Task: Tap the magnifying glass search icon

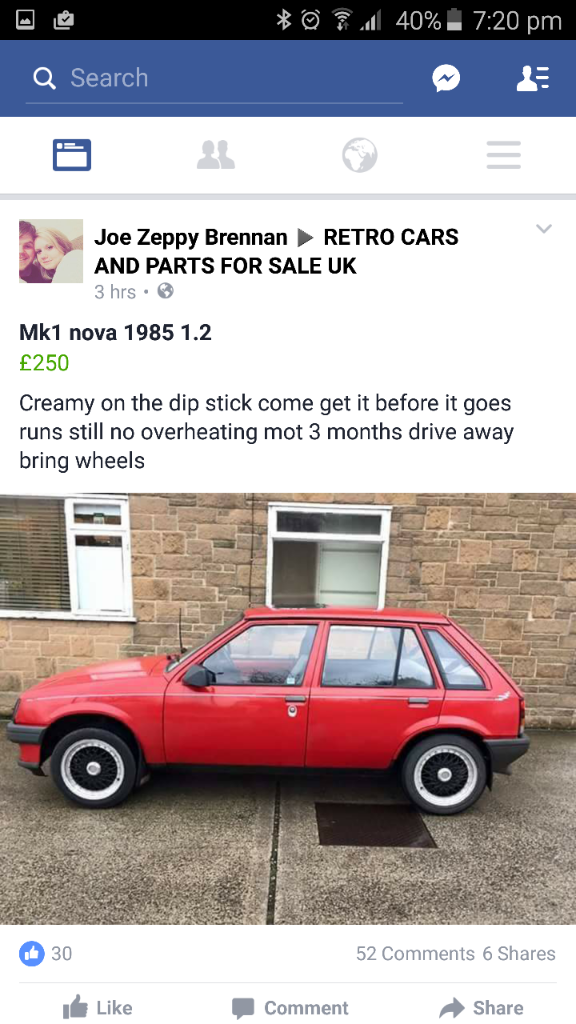Action: [x=44, y=78]
